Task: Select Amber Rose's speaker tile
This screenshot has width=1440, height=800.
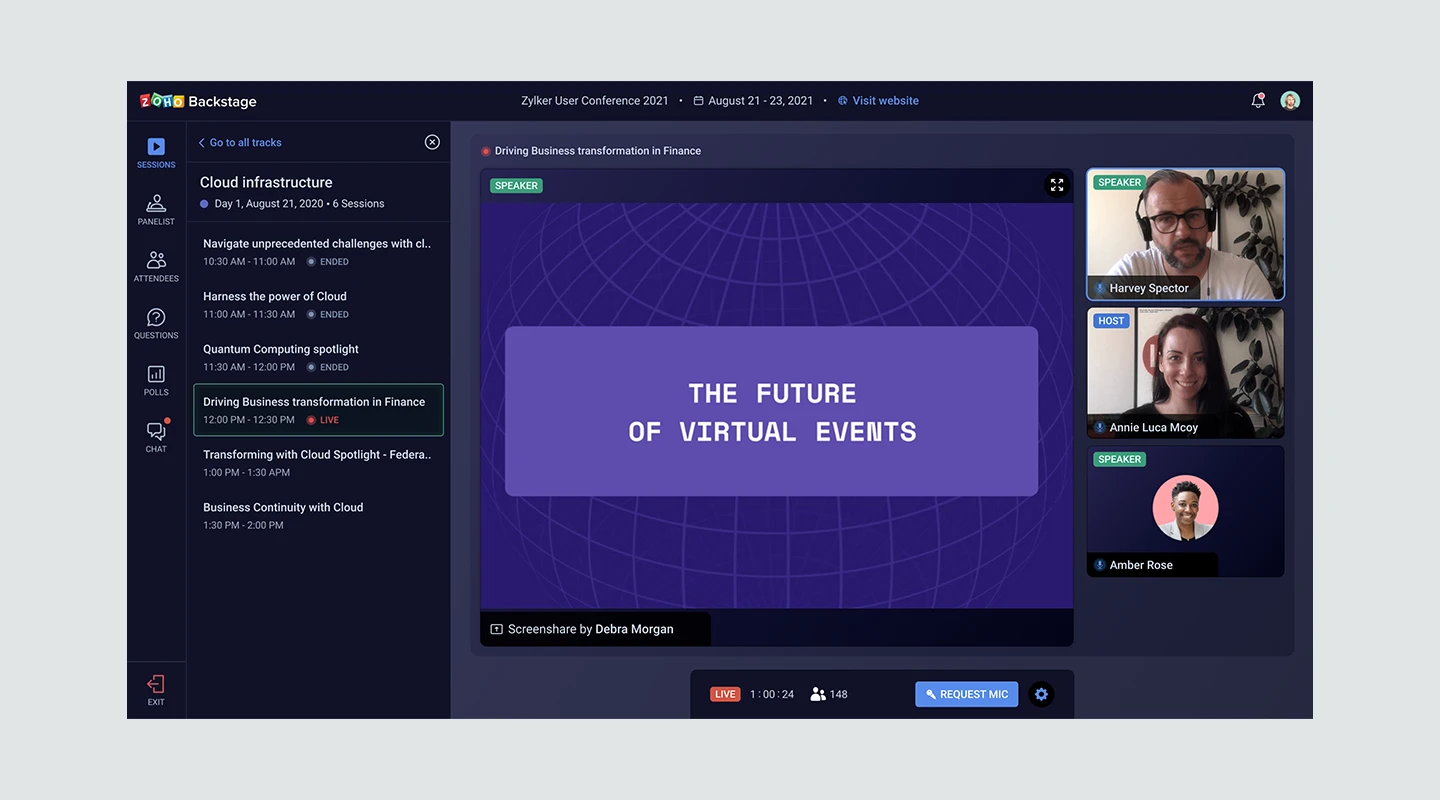Action: tap(1185, 511)
